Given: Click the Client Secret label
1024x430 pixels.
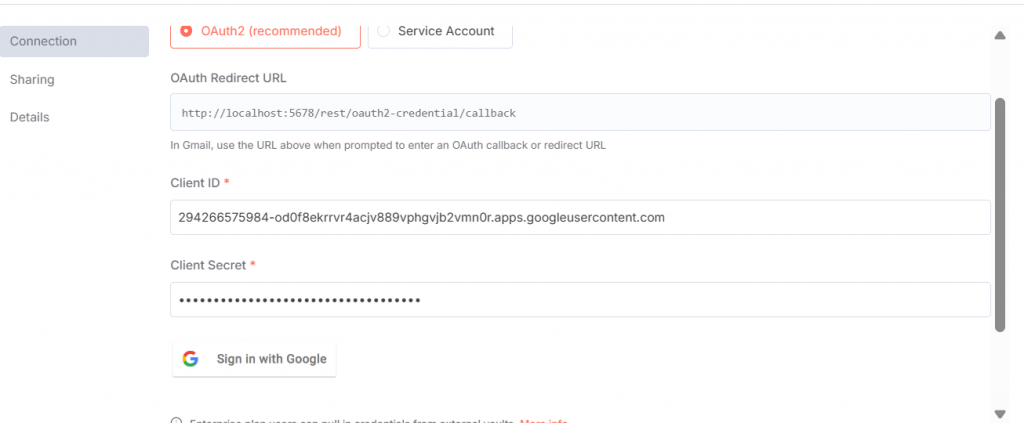Looking at the screenshot, I should [209, 264].
